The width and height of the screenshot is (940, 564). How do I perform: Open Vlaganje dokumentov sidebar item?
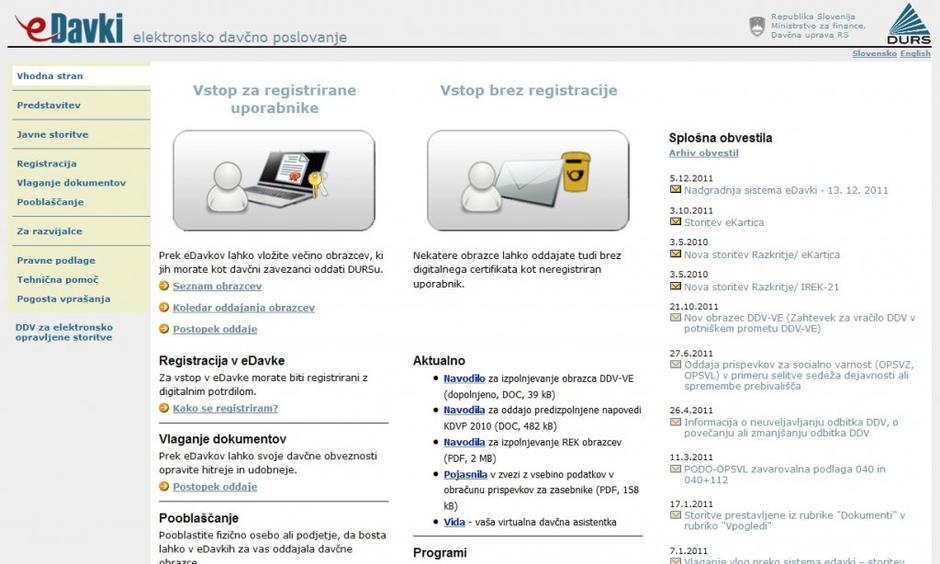[x=71, y=183]
